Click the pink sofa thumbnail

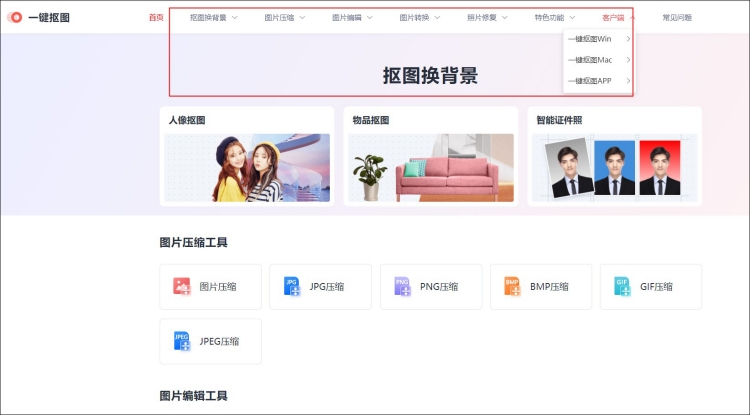coord(431,168)
